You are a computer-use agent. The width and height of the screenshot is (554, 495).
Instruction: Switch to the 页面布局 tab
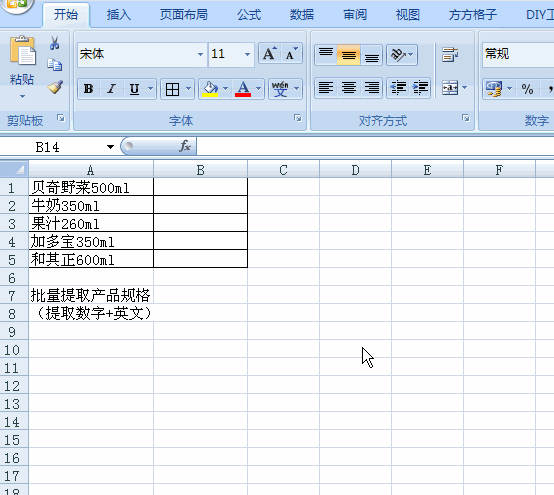(183, 15)
